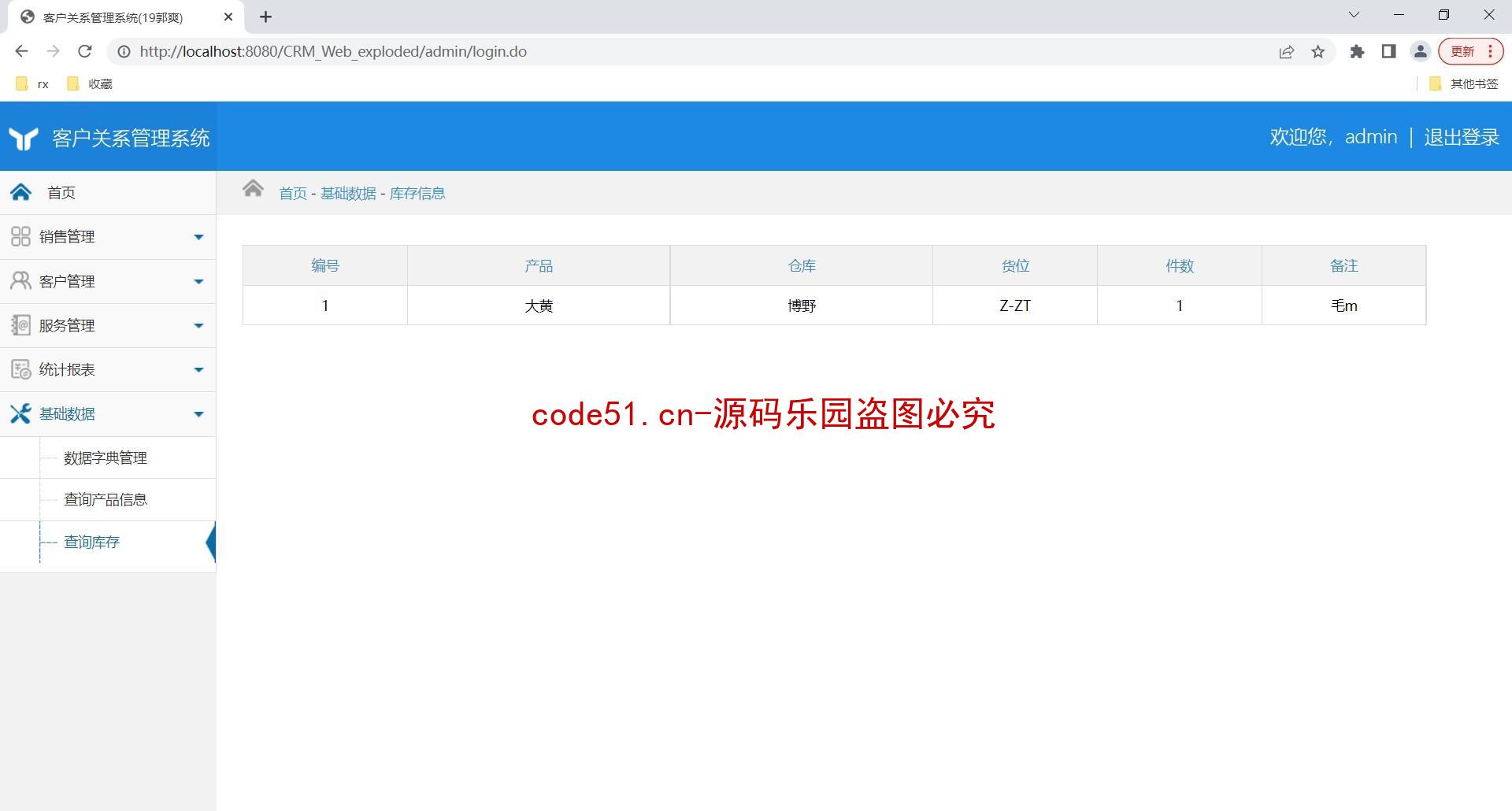Click the statistics report icon
The width and height of the screenshot is (1512, 811).
coord(20,369)
